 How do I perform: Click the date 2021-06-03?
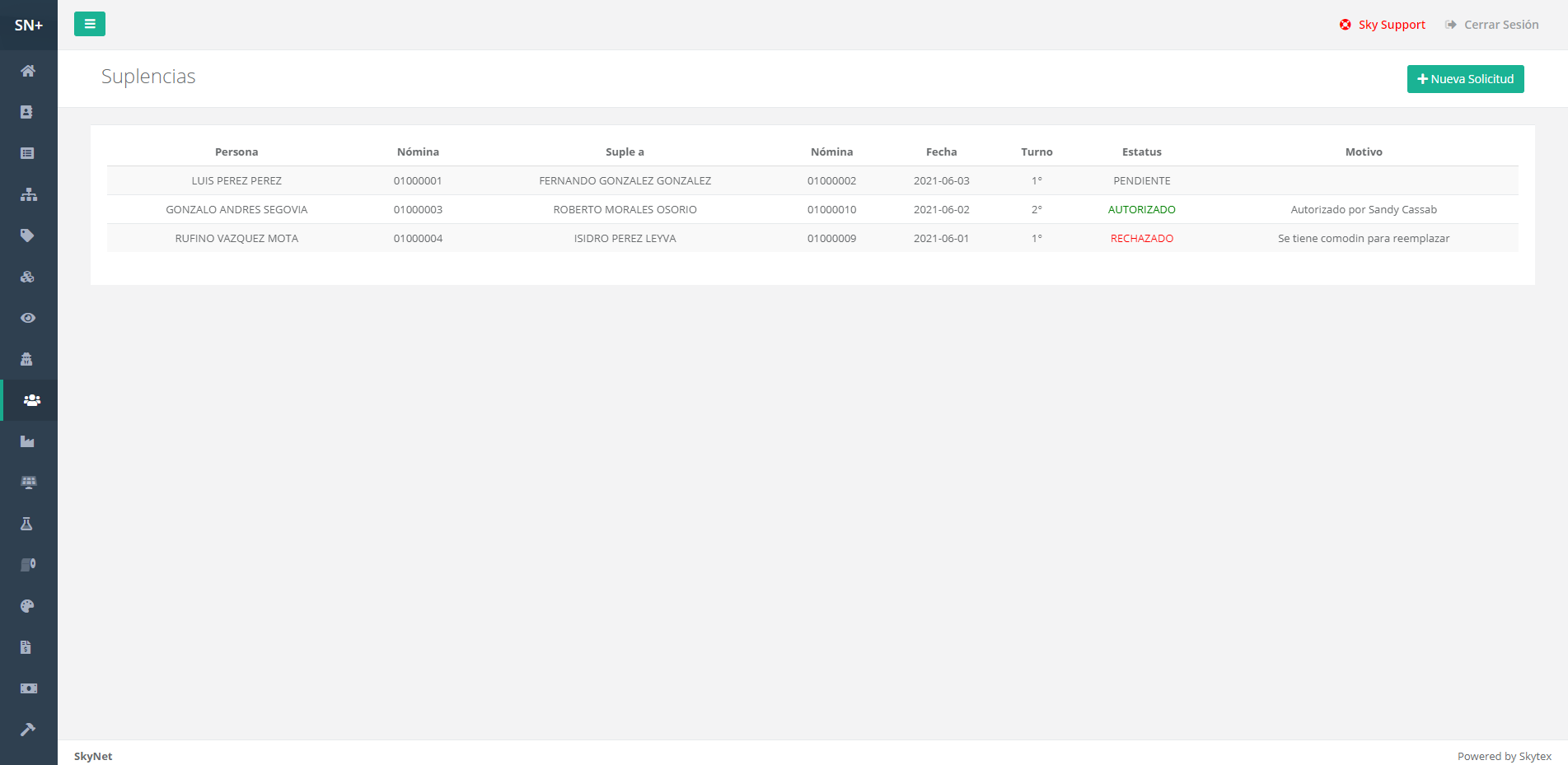point(941,181)
